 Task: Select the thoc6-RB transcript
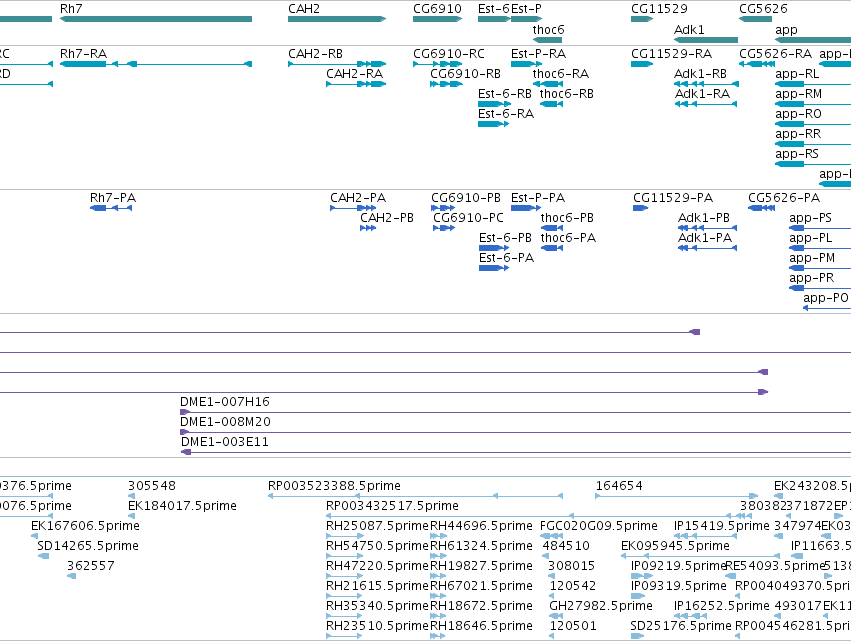point(551,104)
